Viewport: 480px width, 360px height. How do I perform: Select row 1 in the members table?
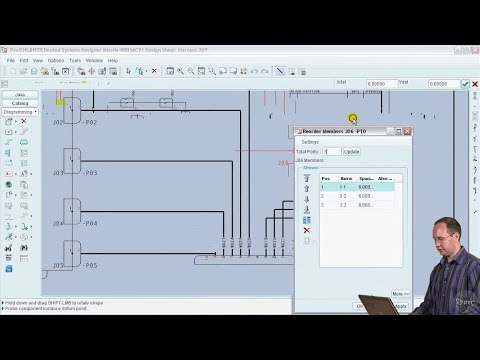pos(357,187)
